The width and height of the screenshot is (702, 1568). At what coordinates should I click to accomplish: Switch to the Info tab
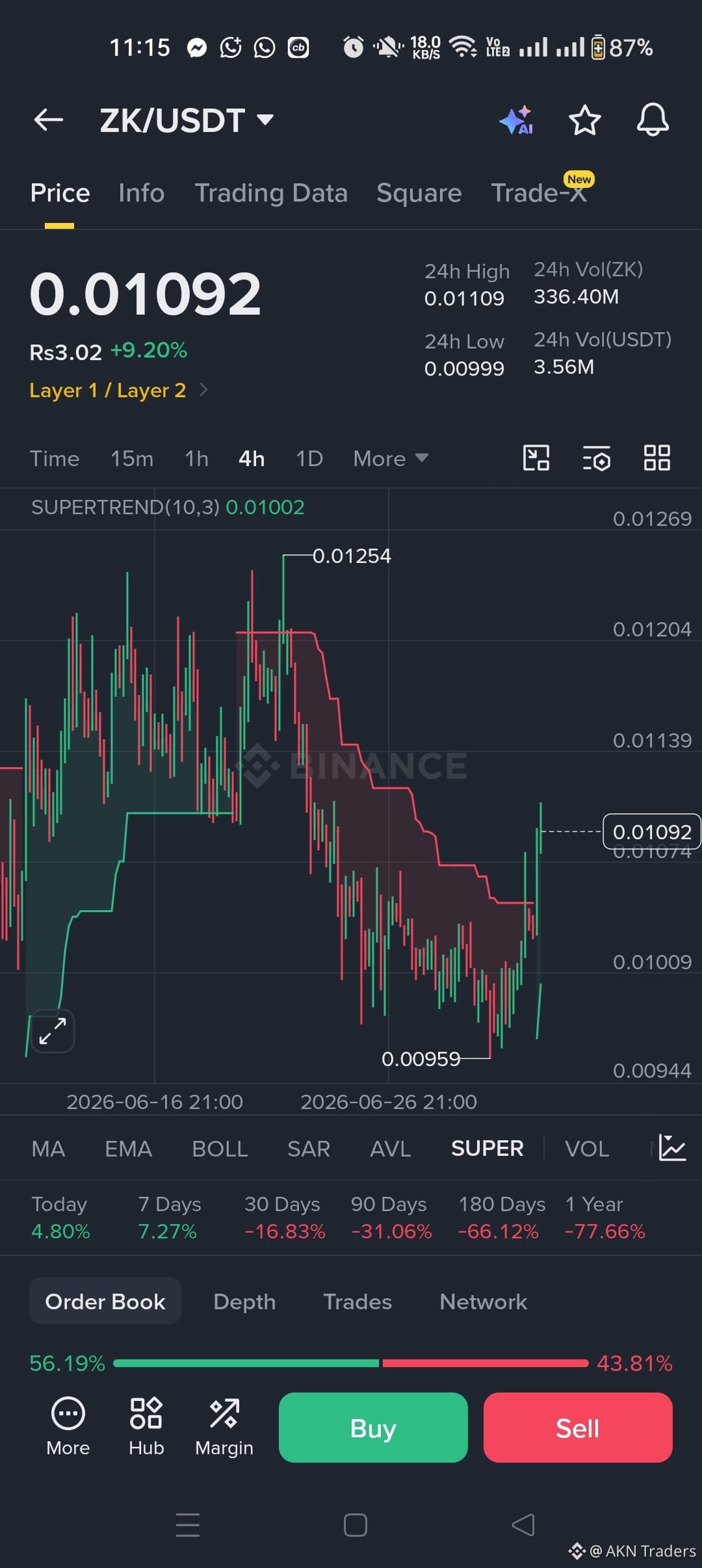click(x=141, y=193)
